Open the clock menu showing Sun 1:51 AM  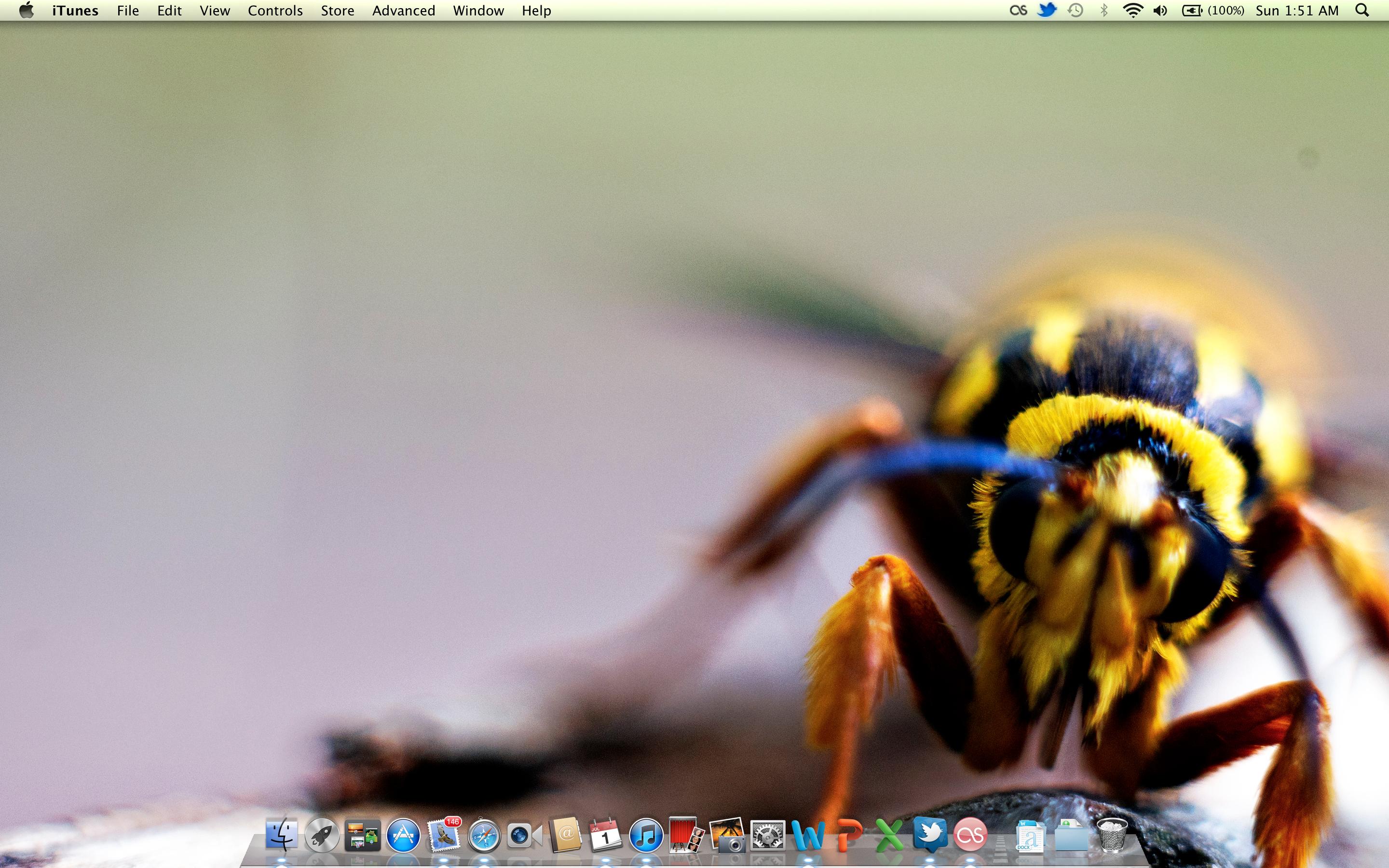point(1297,10)
